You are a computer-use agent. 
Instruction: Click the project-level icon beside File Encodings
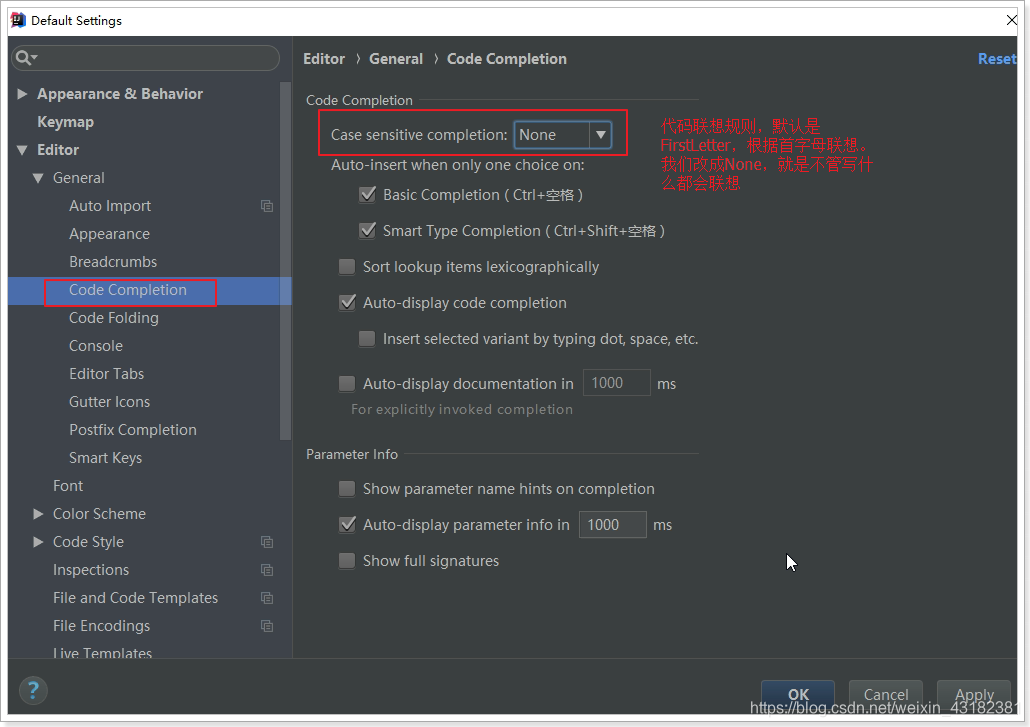click(x=267, y=626)
